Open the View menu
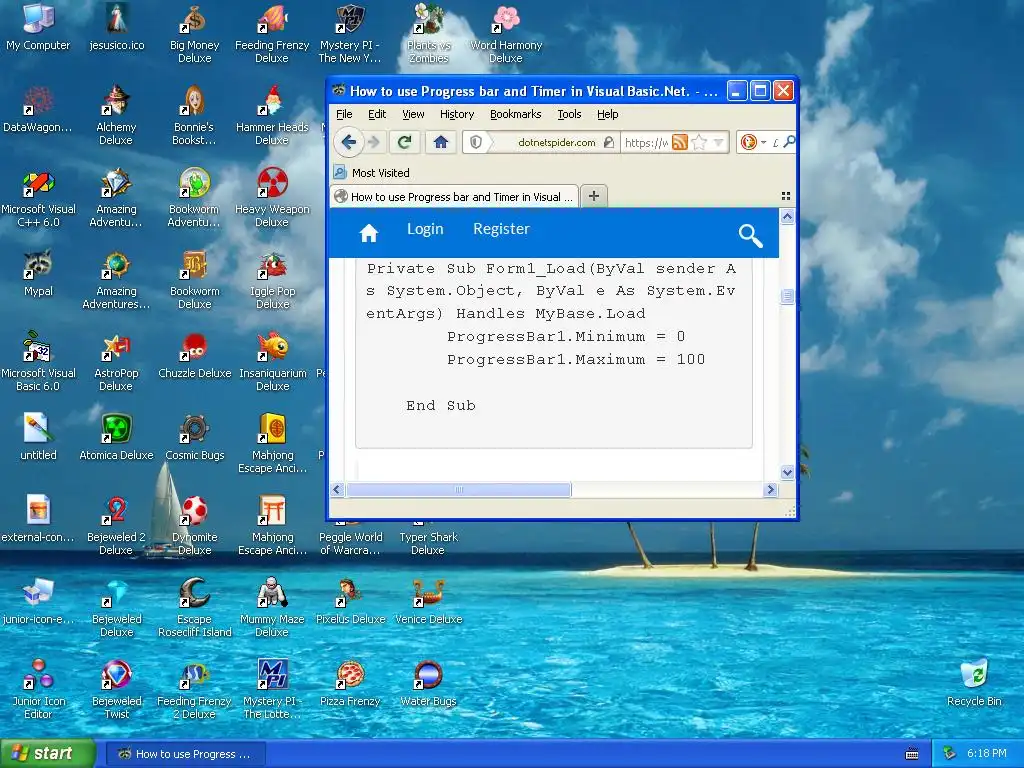The height and width of the screenshot is (768, 1024). (413, 114)
